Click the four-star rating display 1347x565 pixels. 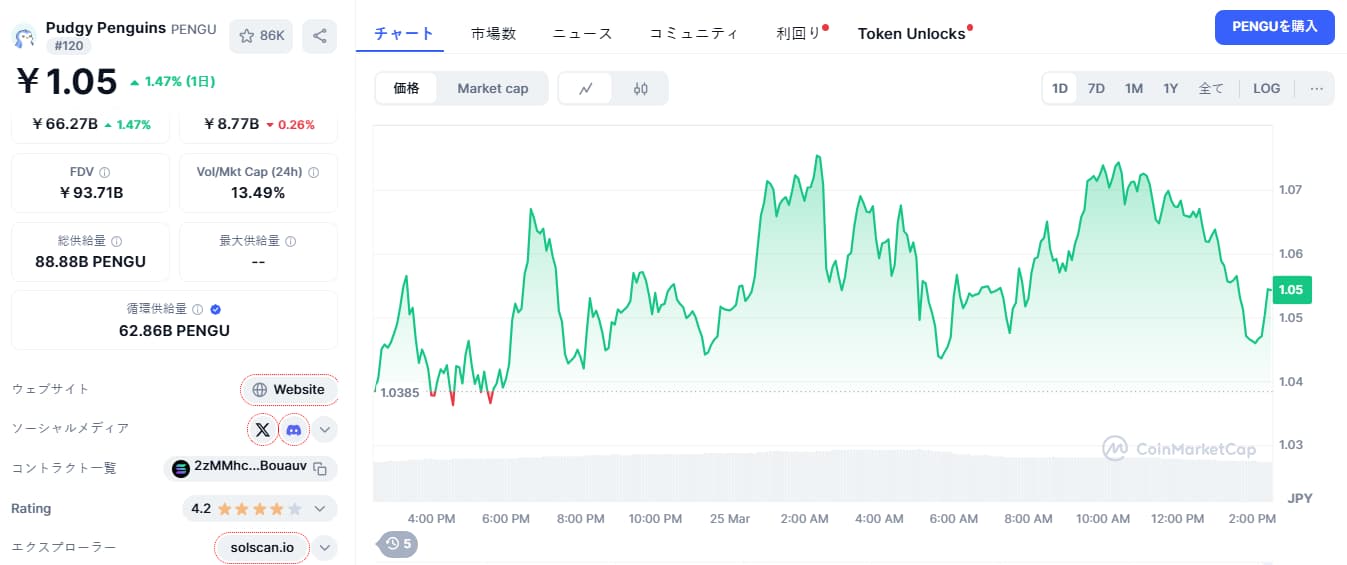coord(259,508)
